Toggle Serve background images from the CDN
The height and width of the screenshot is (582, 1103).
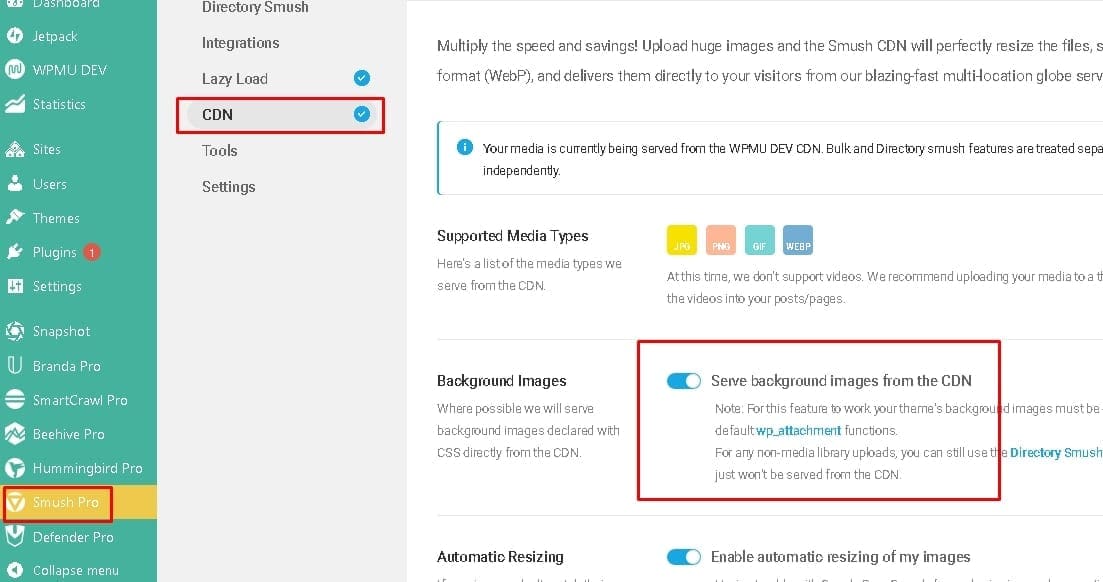(684, 381)
